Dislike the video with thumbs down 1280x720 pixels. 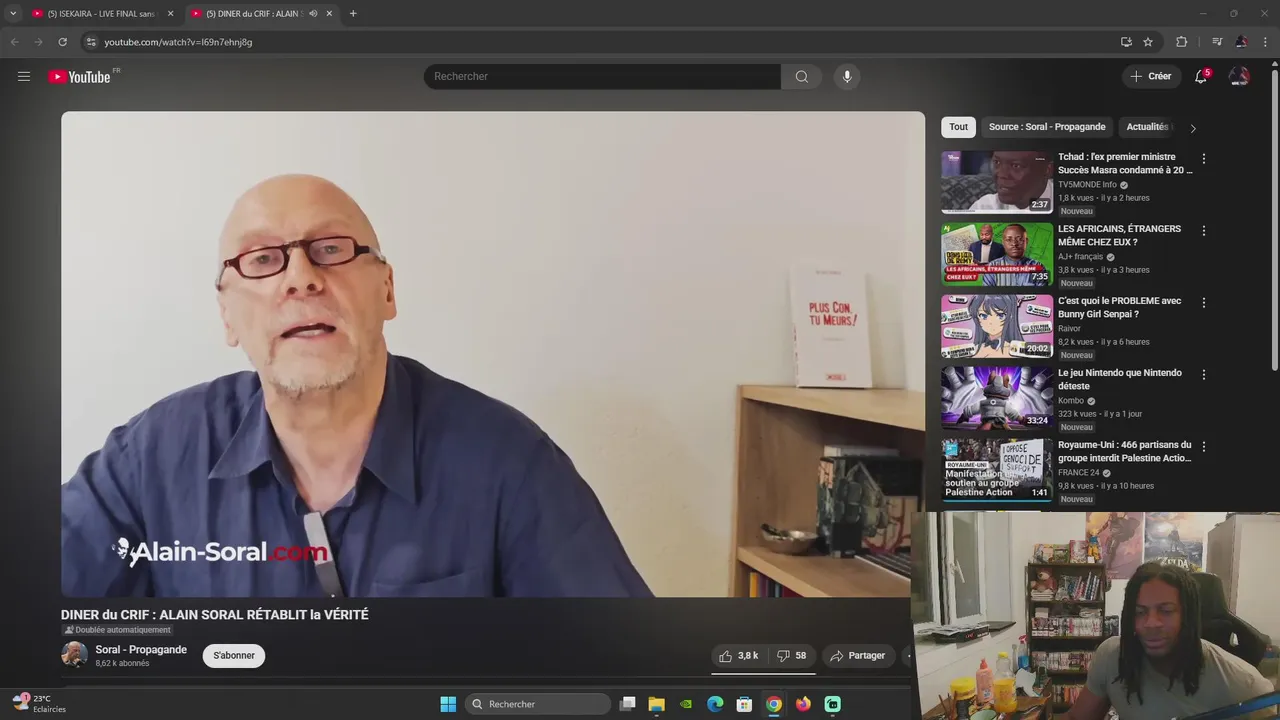793,656
